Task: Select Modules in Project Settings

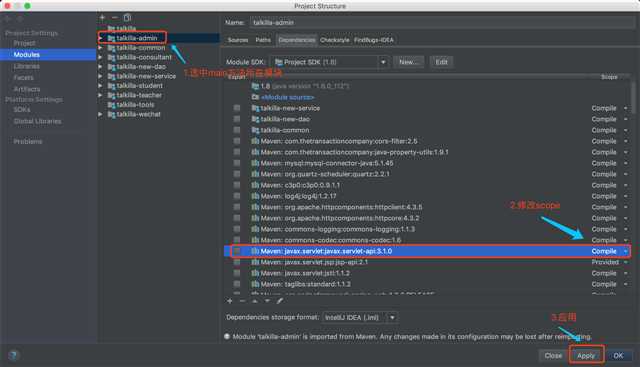Action: 48,55
